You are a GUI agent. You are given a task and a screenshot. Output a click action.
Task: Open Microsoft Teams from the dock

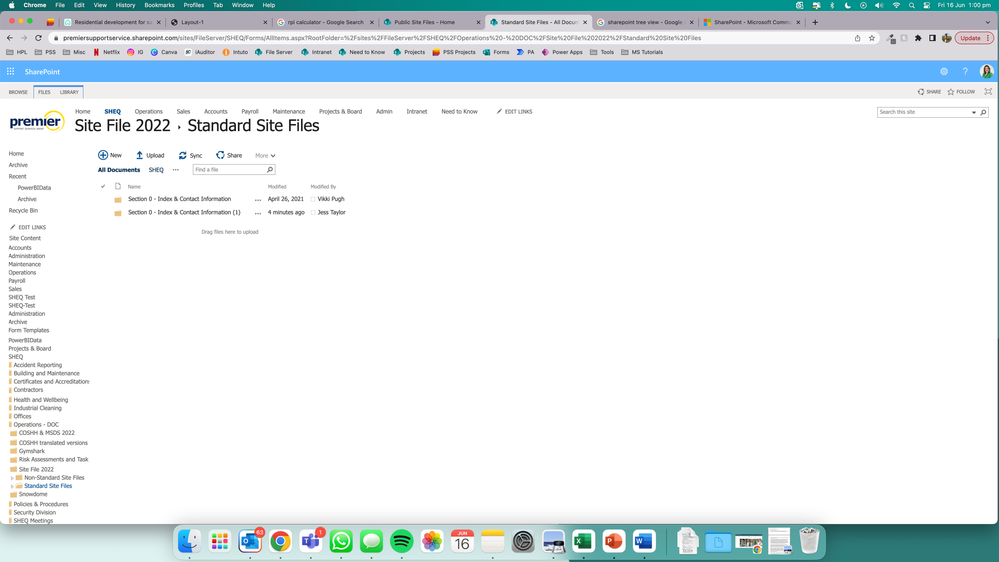coord(311,542)
